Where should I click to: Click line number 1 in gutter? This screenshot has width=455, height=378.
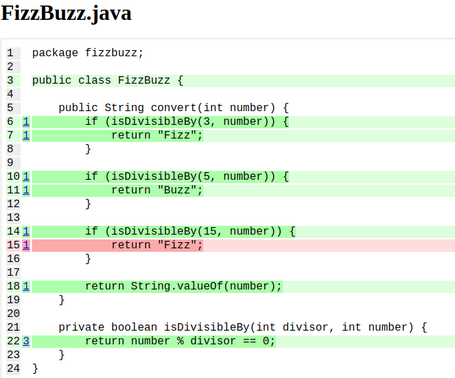coord(10,53)
